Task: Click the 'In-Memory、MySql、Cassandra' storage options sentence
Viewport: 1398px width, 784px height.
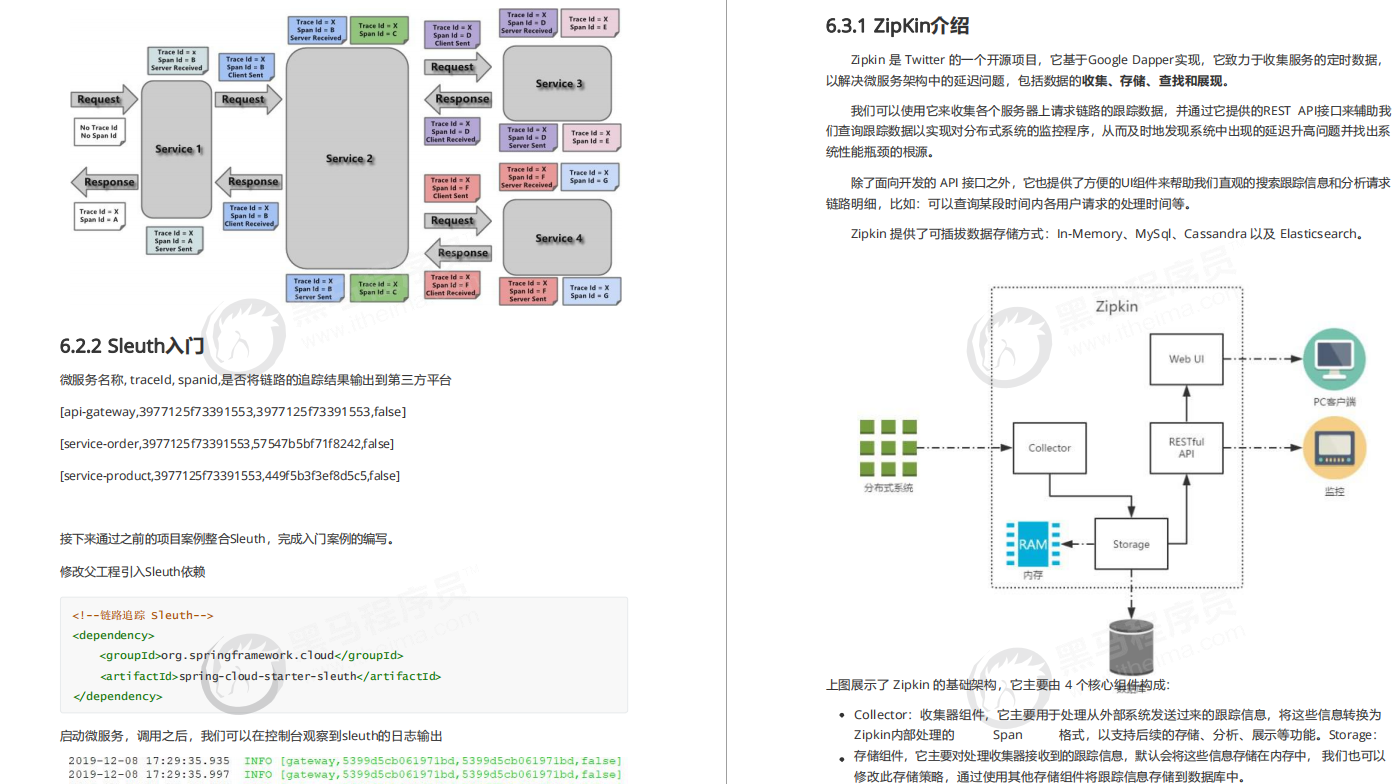Action: 1107,234
